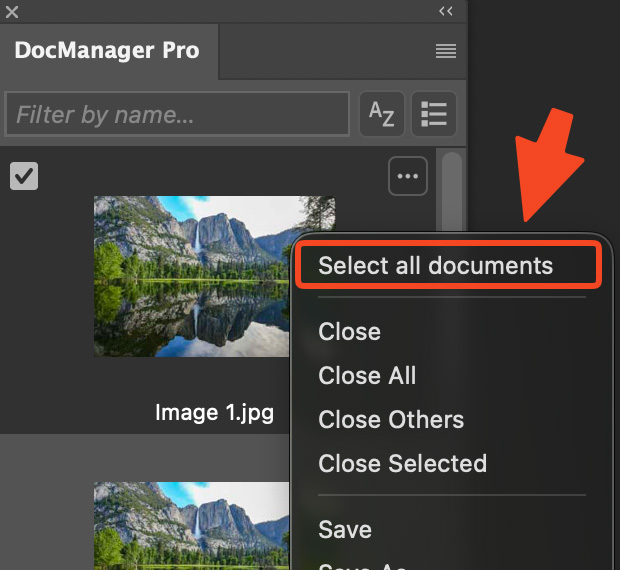Choose Close from the context menu
Viewport: 620px width, 570px height.
click(349, 331)
